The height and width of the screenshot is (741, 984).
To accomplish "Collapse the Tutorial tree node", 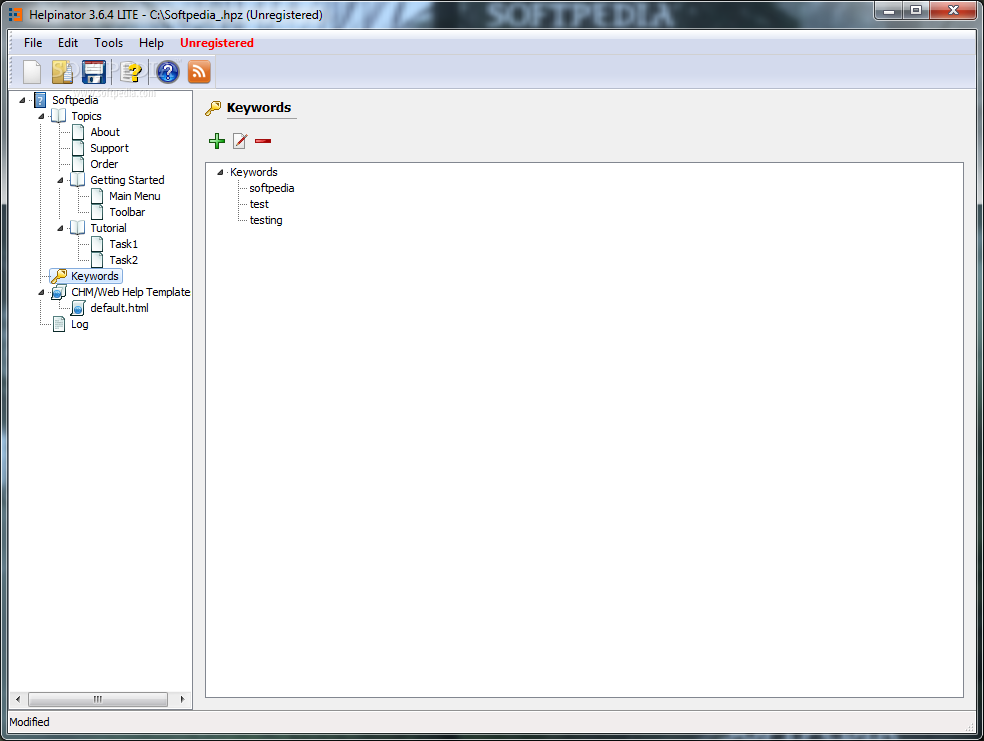I will (x=60, y=228).
